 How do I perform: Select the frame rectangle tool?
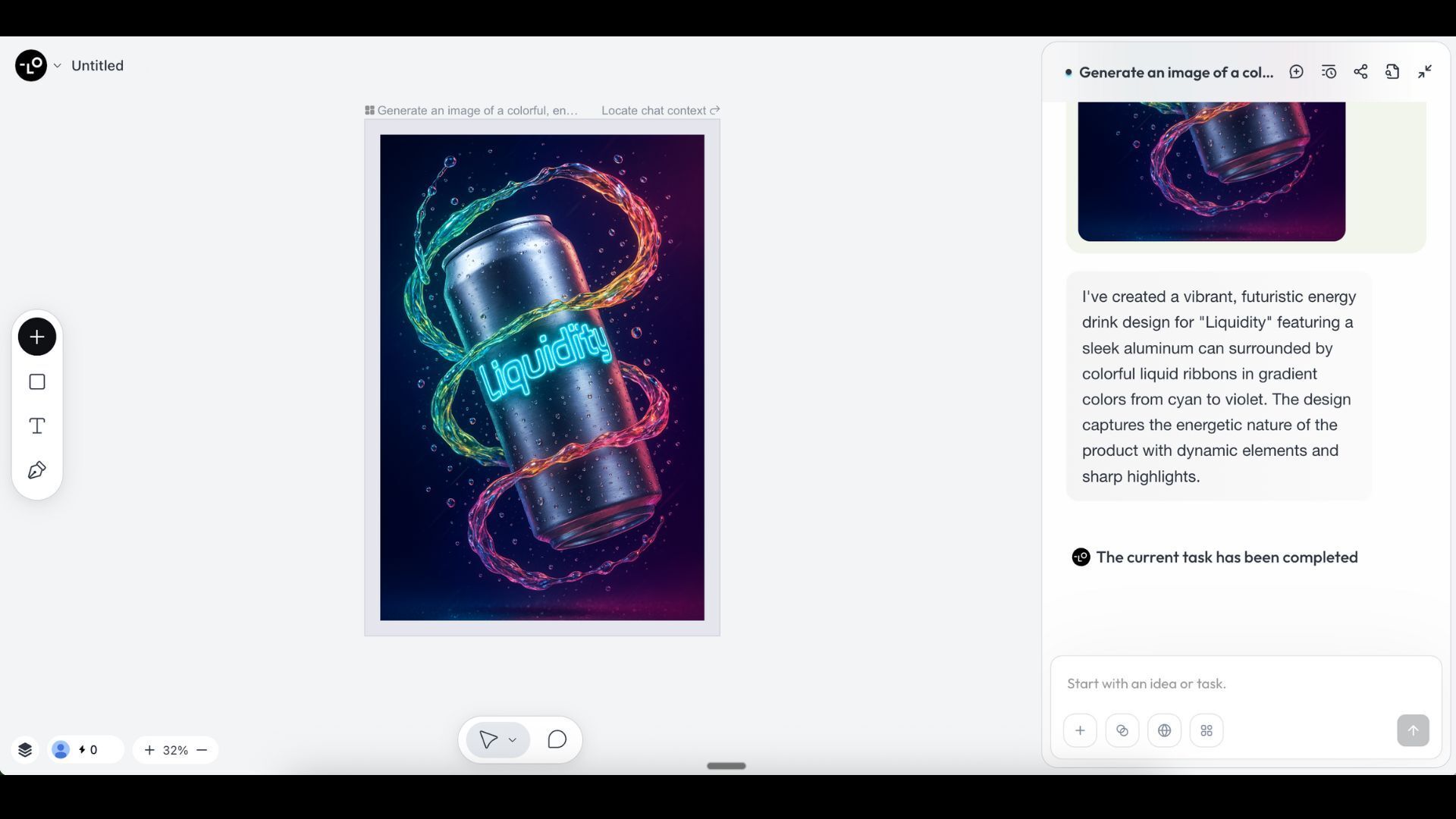pos(36,381)
